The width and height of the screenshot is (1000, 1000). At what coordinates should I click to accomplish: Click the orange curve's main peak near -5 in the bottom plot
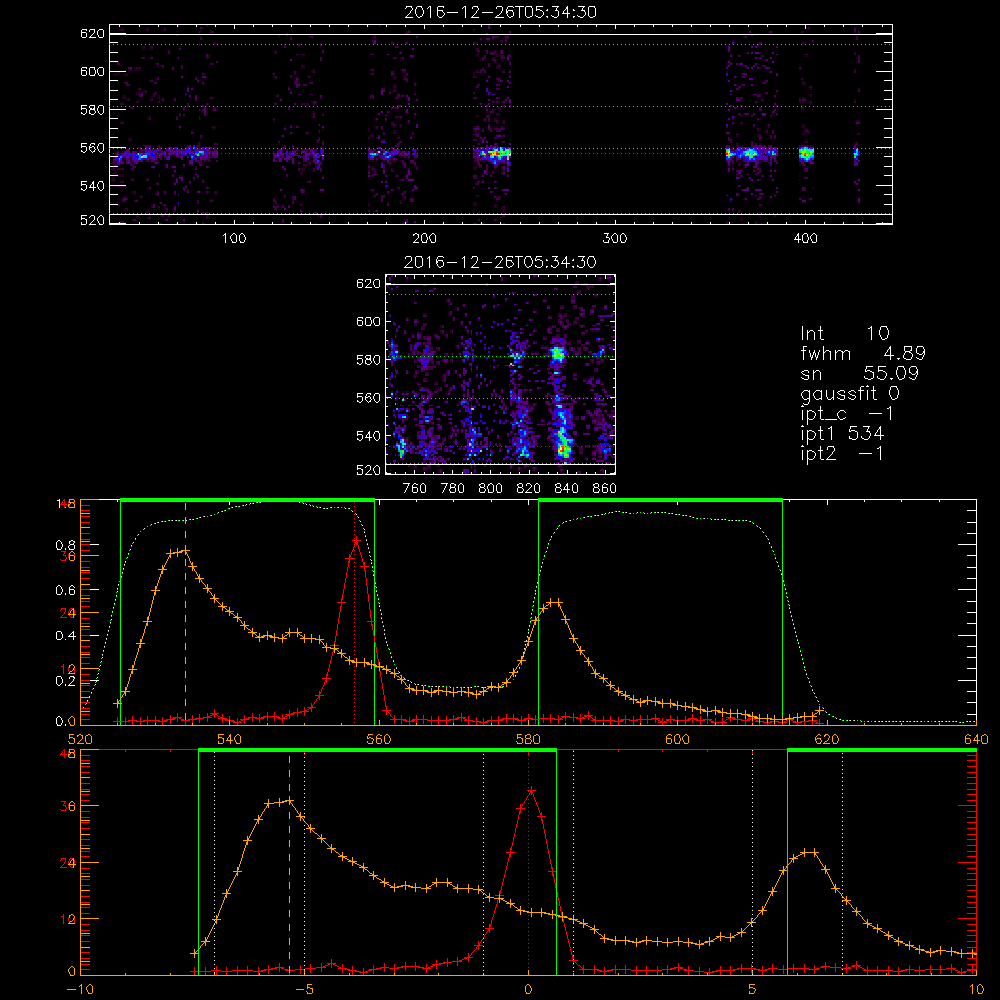pos(289,801)
